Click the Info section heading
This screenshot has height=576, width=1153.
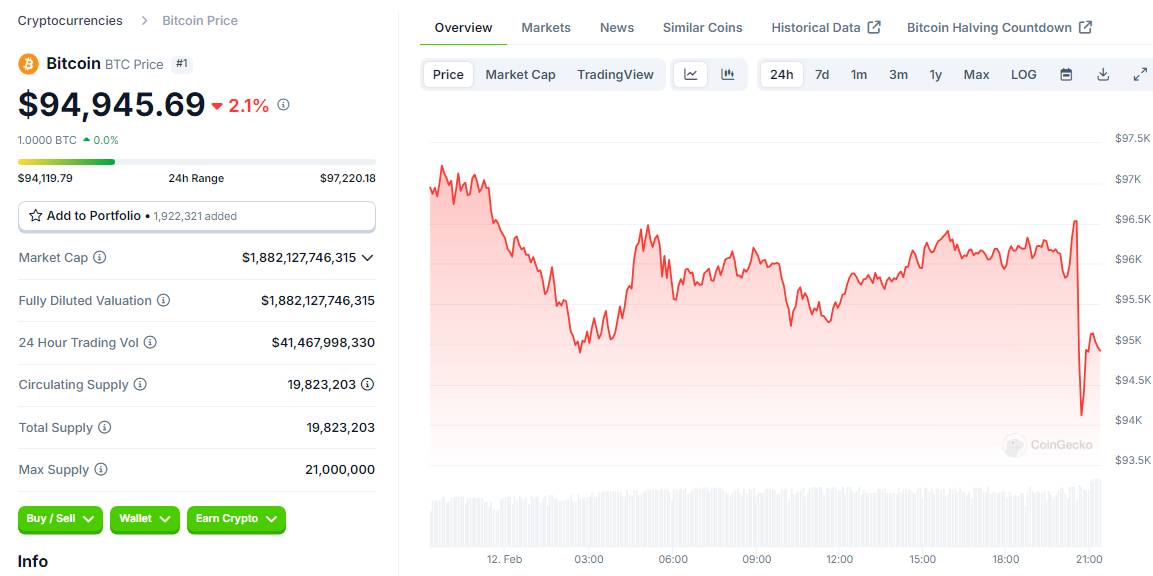(33, 561)
